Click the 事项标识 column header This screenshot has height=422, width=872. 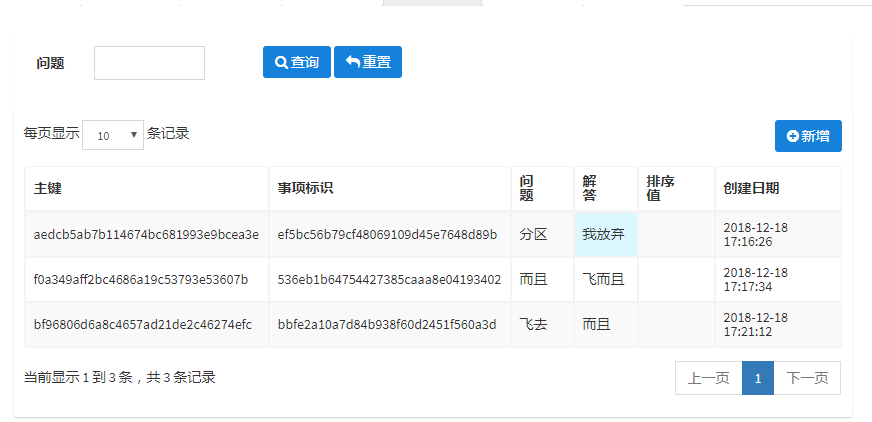(390, 188)
